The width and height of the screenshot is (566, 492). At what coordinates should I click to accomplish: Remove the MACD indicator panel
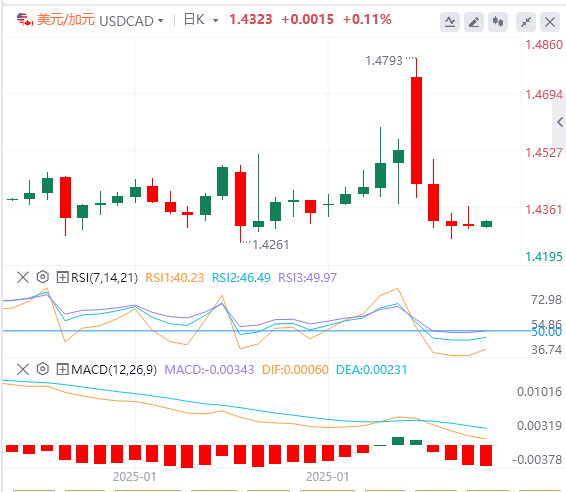pyautogui.click(x=23, y=369)
